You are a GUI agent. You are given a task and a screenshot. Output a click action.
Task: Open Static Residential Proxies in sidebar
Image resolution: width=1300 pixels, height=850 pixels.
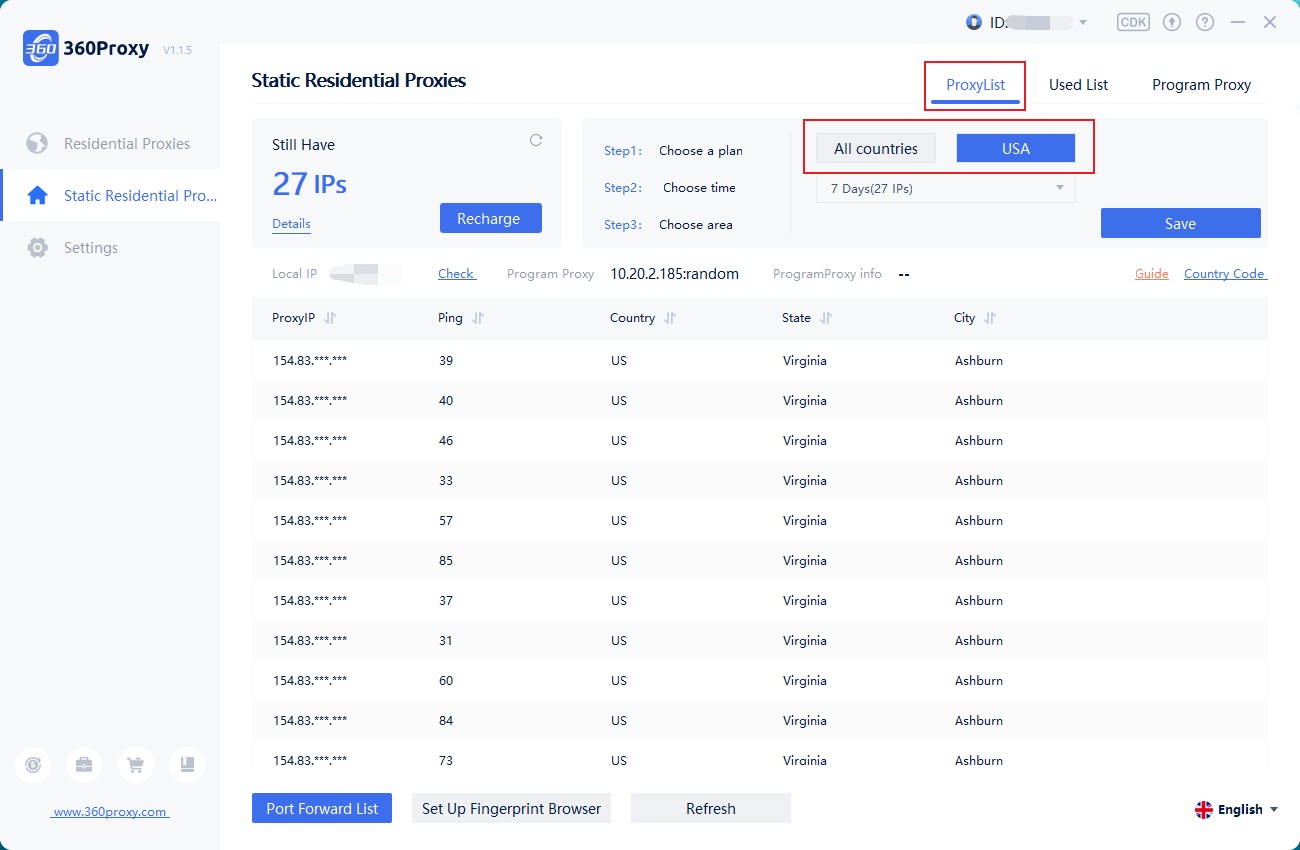[x=110, y=196]
